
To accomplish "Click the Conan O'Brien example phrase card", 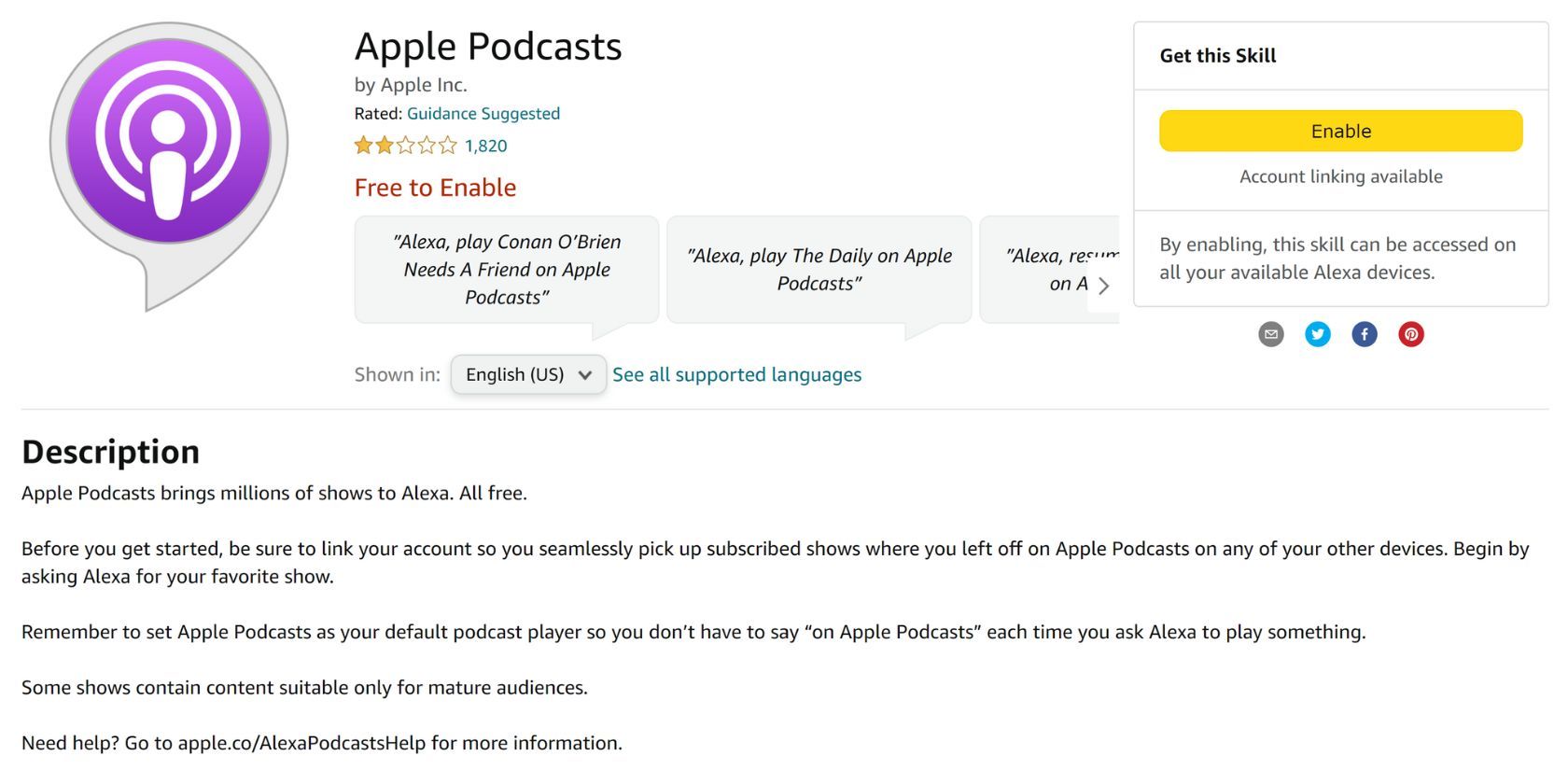I will (506, 270).
